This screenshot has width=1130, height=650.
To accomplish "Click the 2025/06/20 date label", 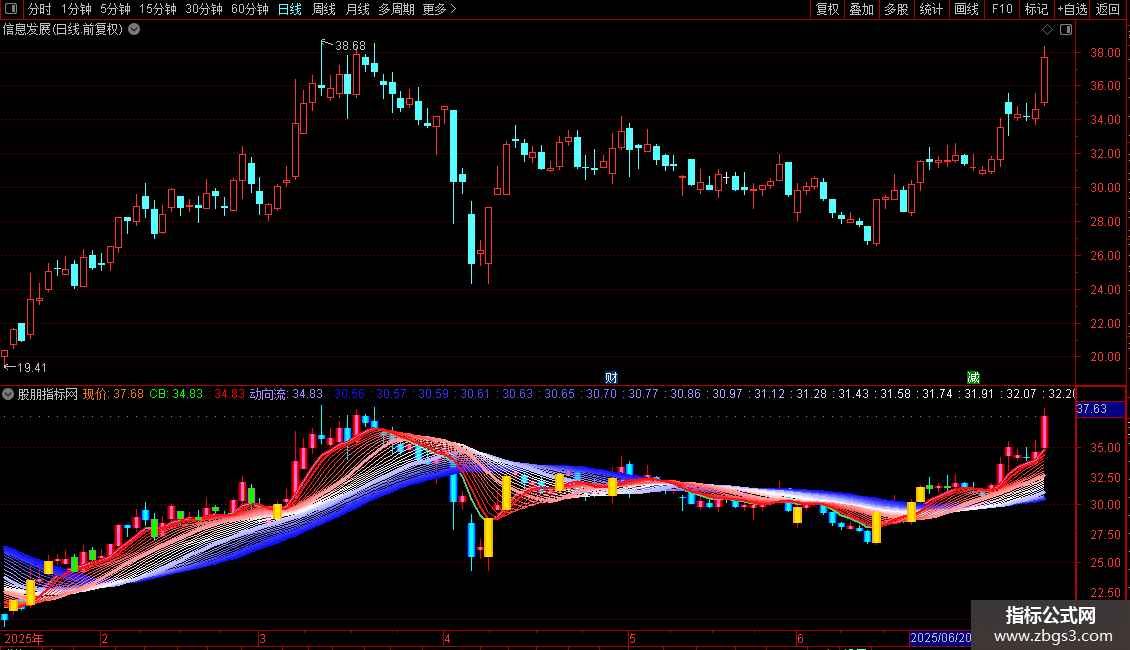I will click(940, 638).
